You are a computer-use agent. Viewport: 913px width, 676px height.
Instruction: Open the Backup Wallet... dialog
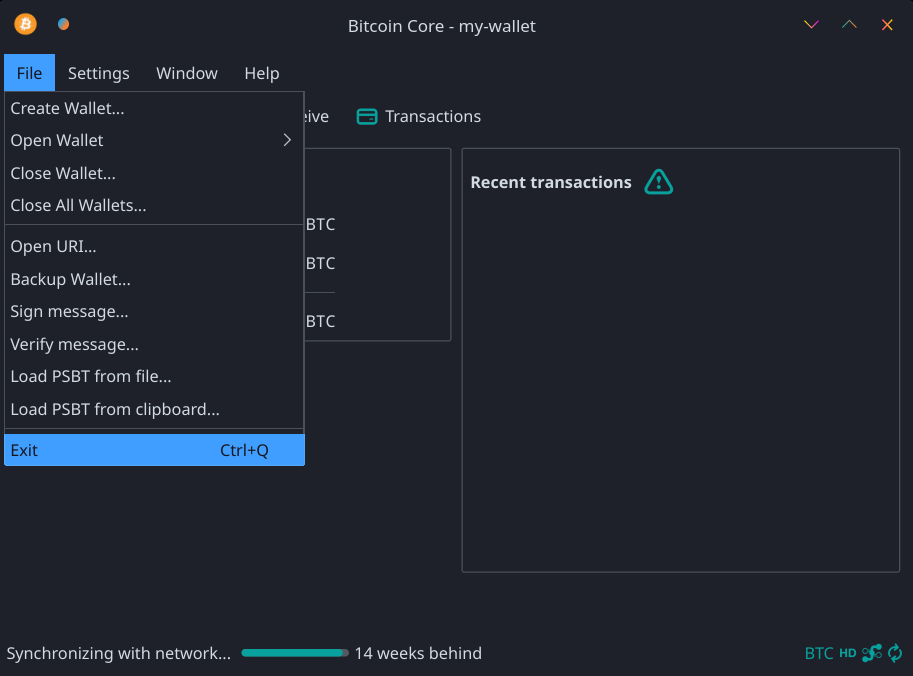point(71,279)
